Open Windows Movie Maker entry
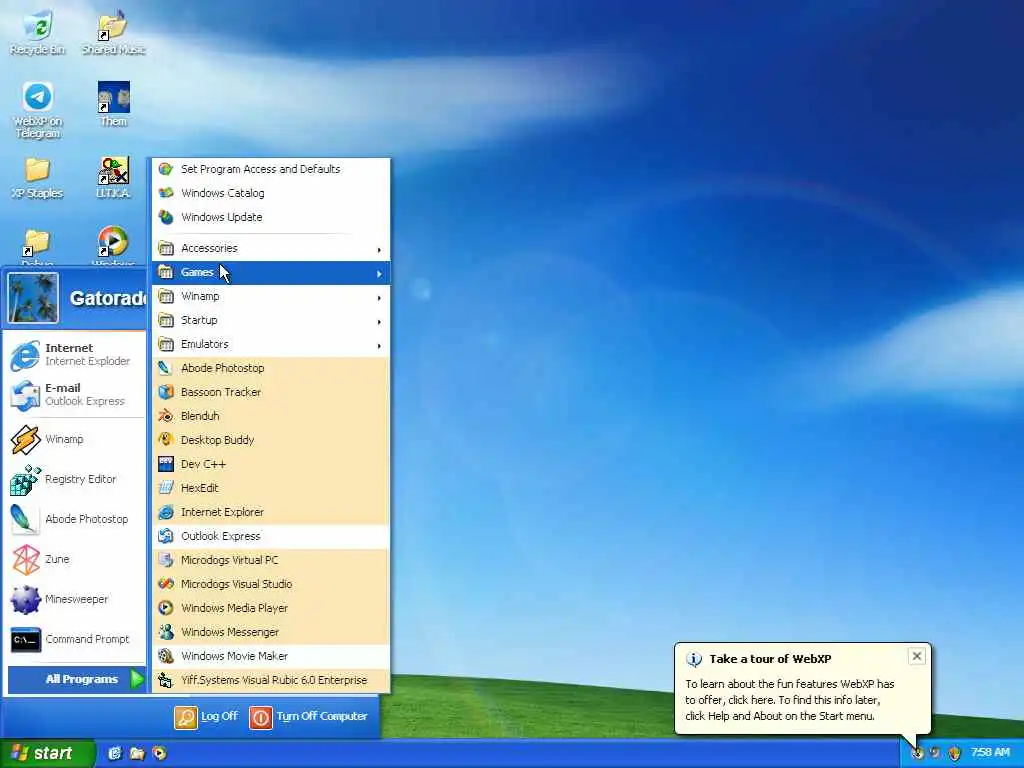 271,656
